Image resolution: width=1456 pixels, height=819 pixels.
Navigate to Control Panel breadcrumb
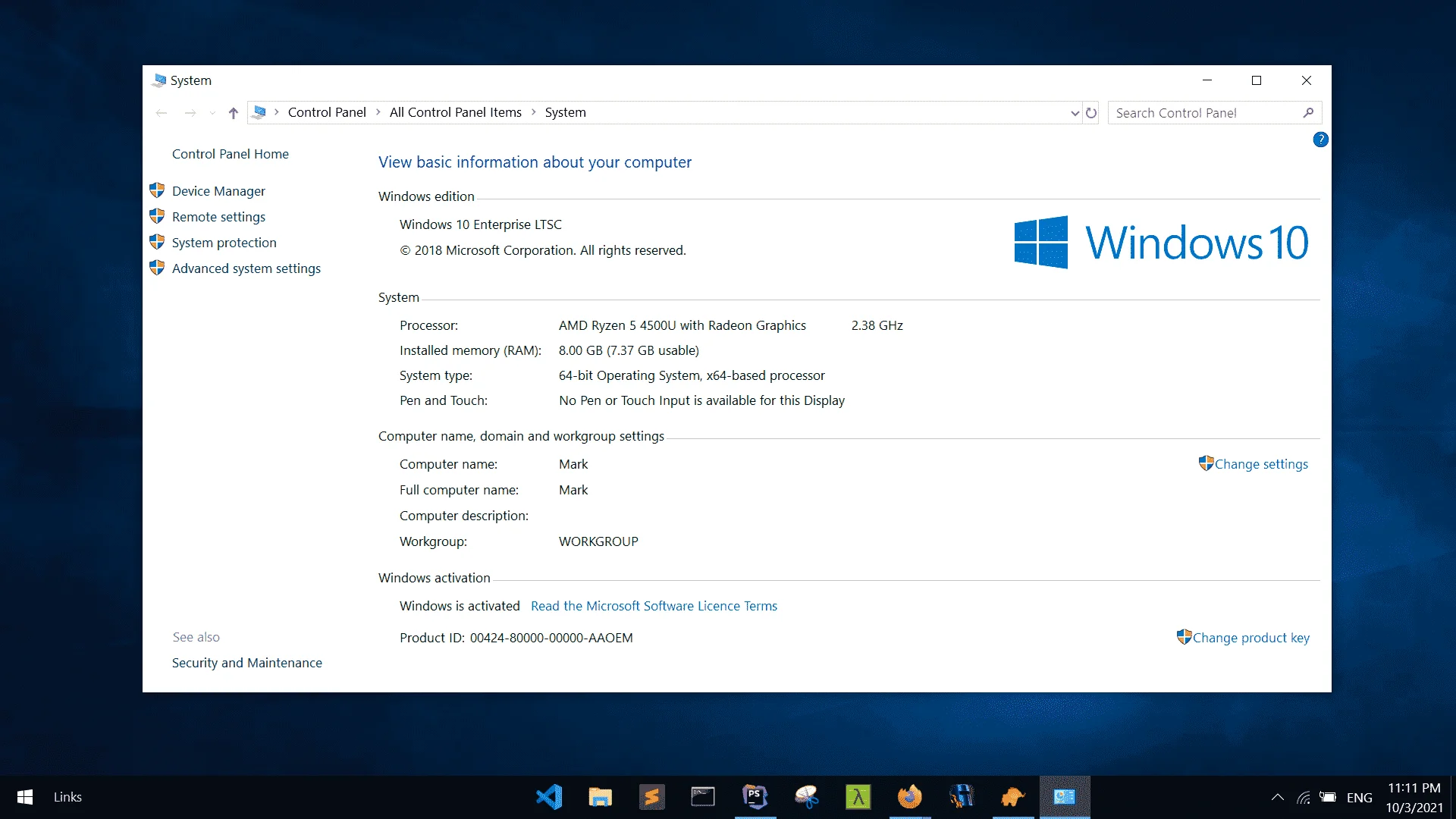point(327,112)
